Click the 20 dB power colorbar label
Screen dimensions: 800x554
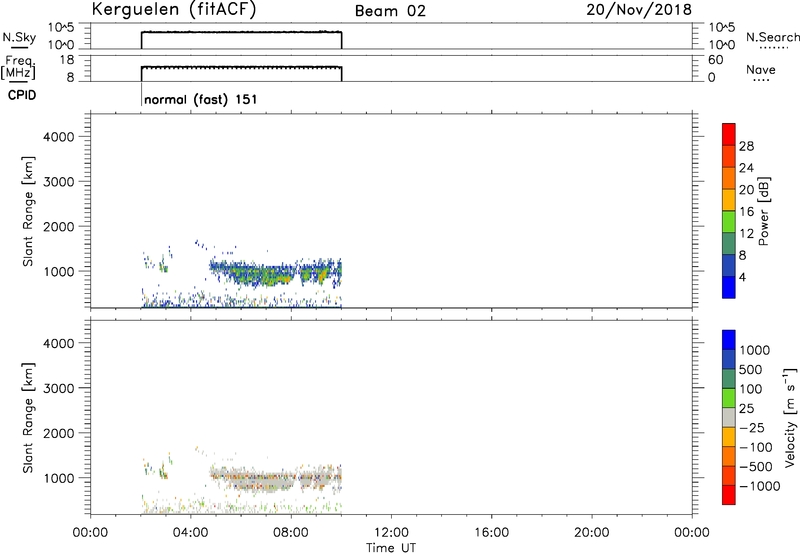(x=746, y=190)
